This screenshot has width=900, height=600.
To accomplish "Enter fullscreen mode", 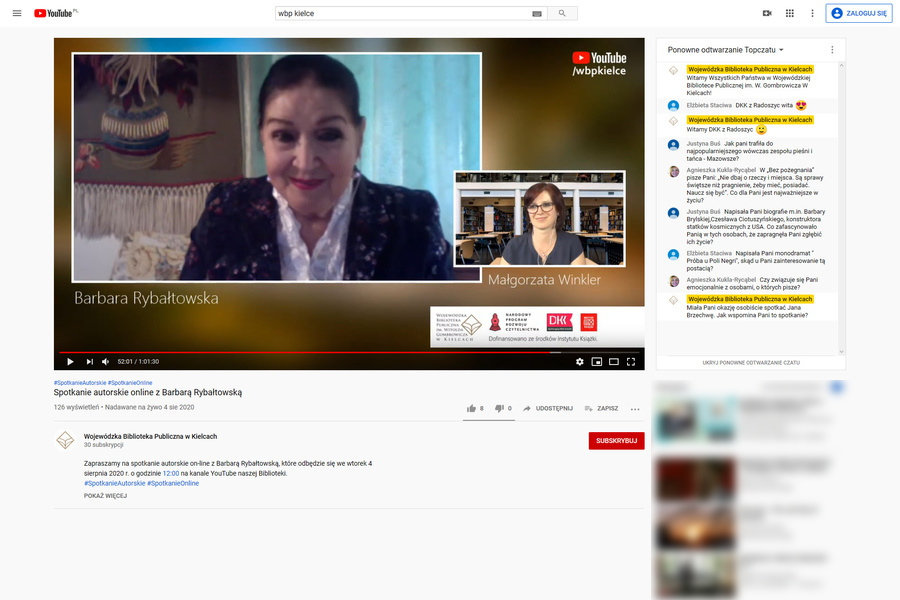I will [x=631, y=362].
